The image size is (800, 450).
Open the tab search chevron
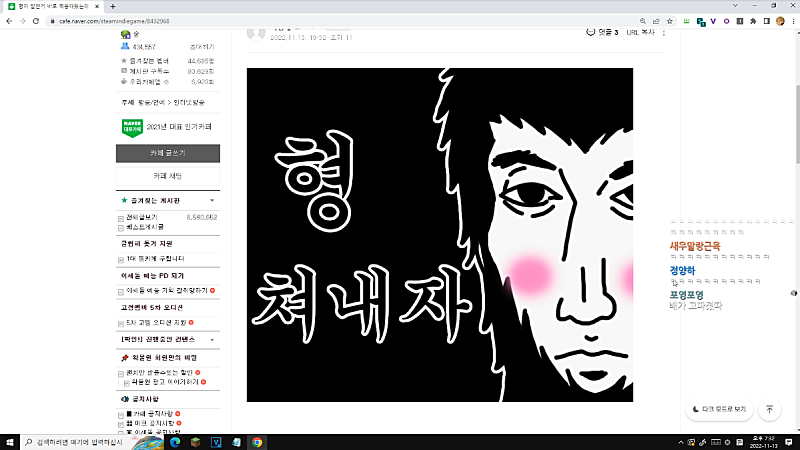coord(735,6)
